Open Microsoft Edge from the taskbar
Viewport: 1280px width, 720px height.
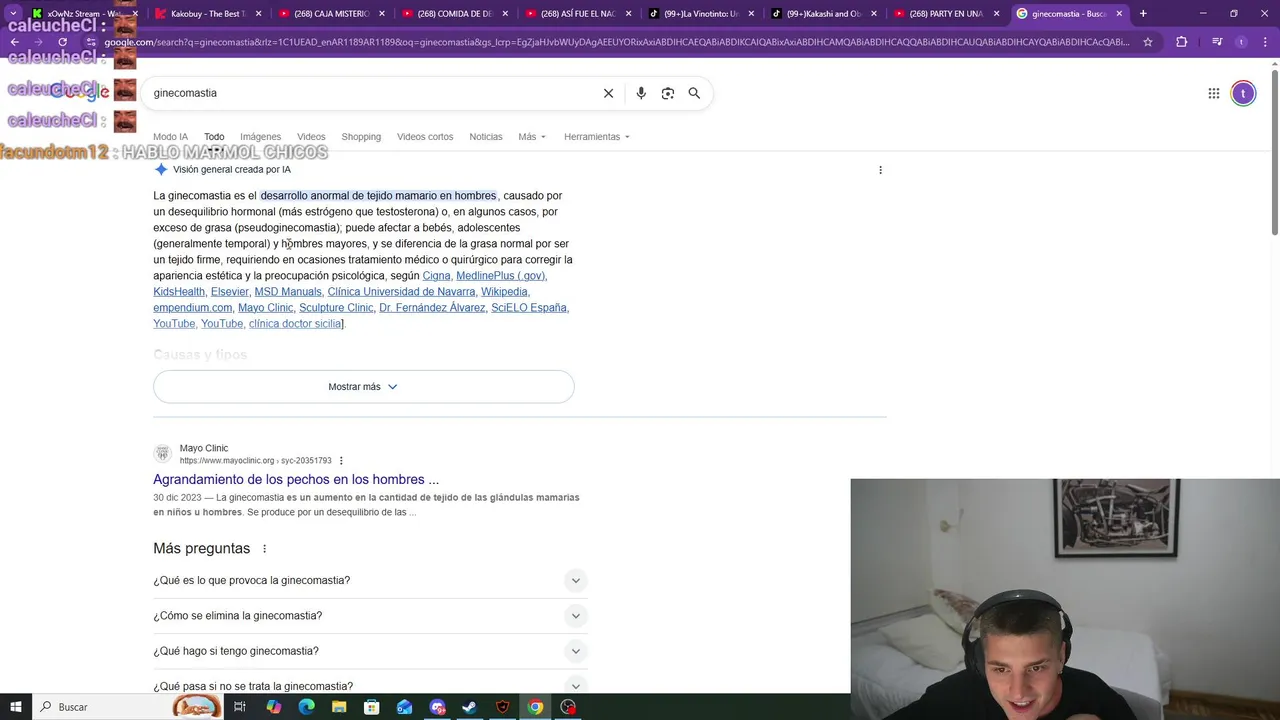(x=306, y=707)
